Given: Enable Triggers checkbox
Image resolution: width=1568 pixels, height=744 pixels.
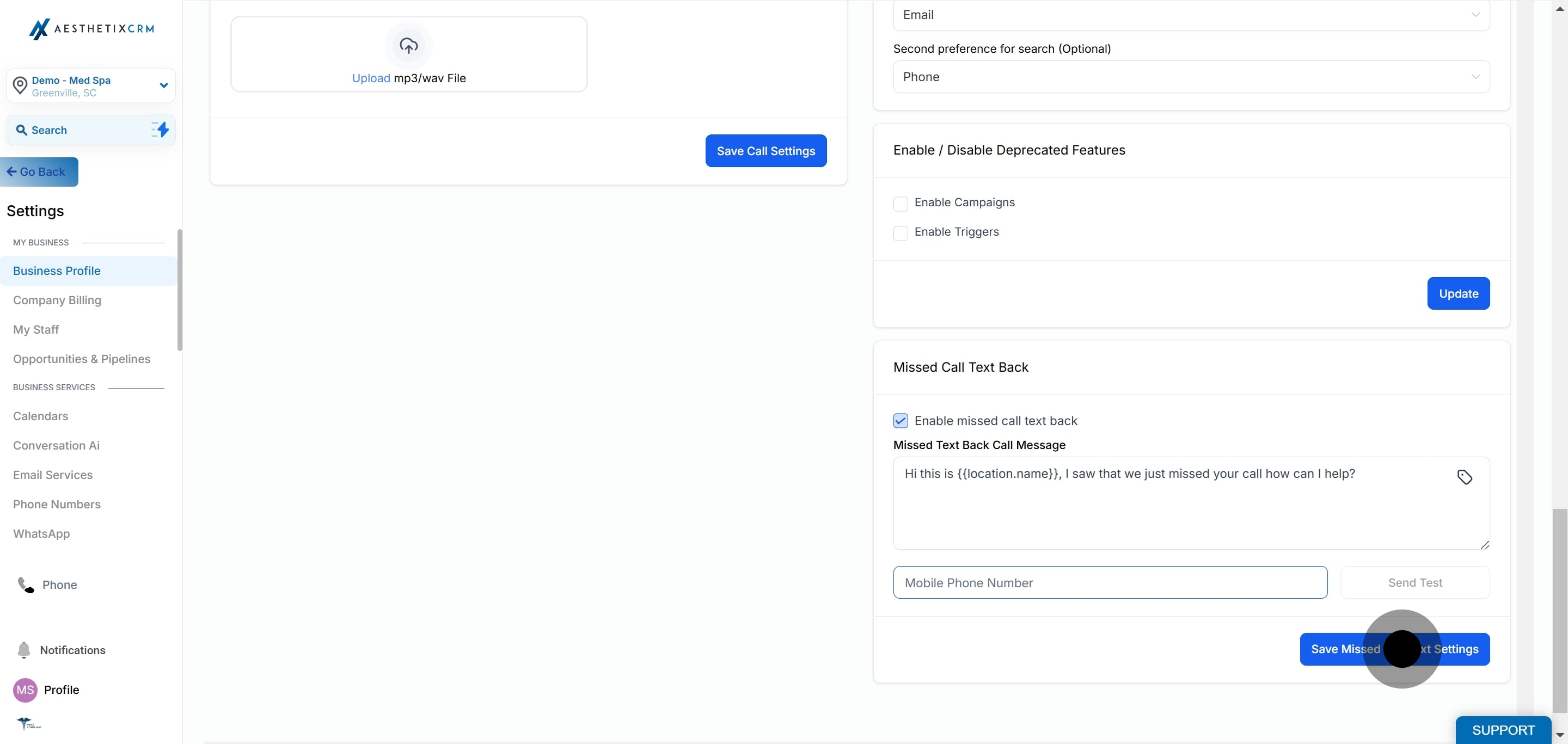Looking at the screenshot, I should [901, 232].
